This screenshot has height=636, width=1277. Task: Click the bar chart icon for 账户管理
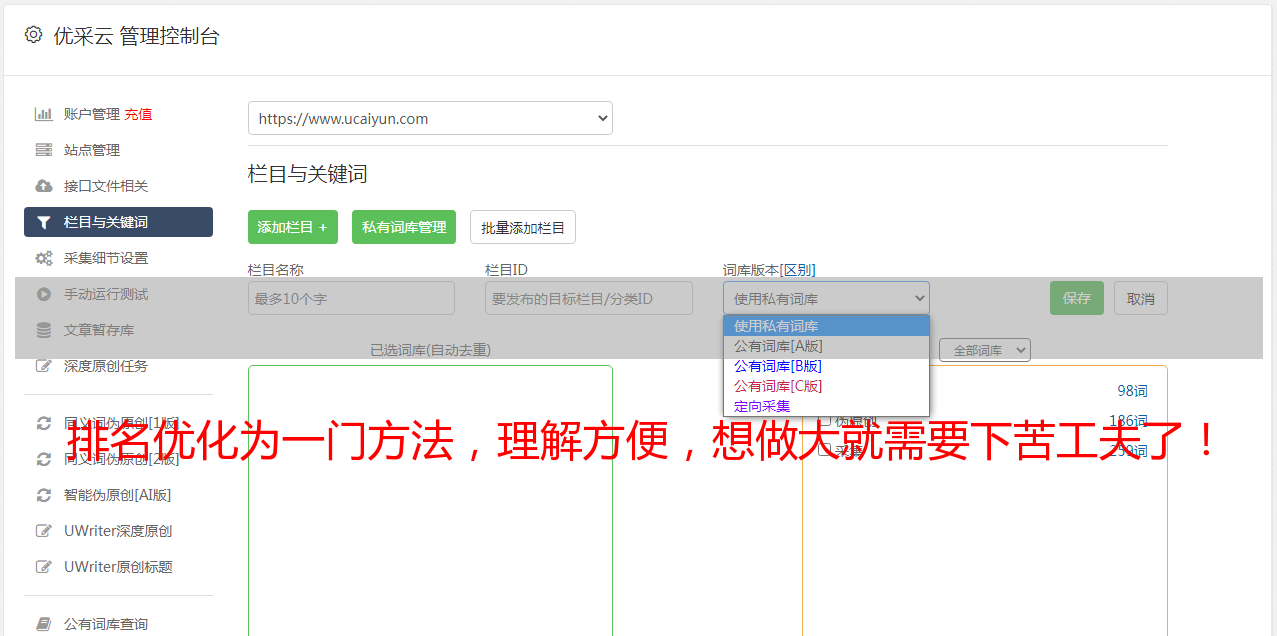click(x=44, y=114)
